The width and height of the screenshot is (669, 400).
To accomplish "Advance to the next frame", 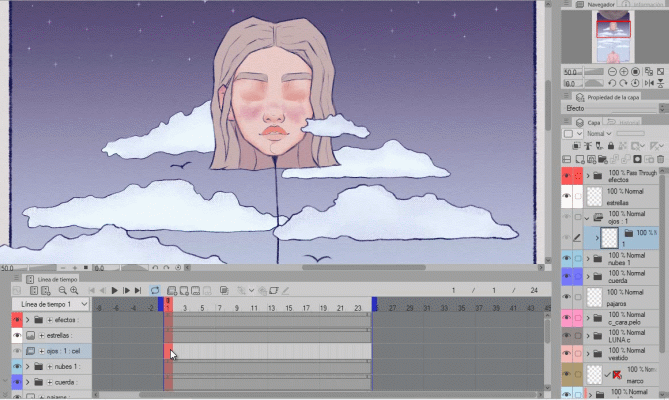I will point(126,290).
